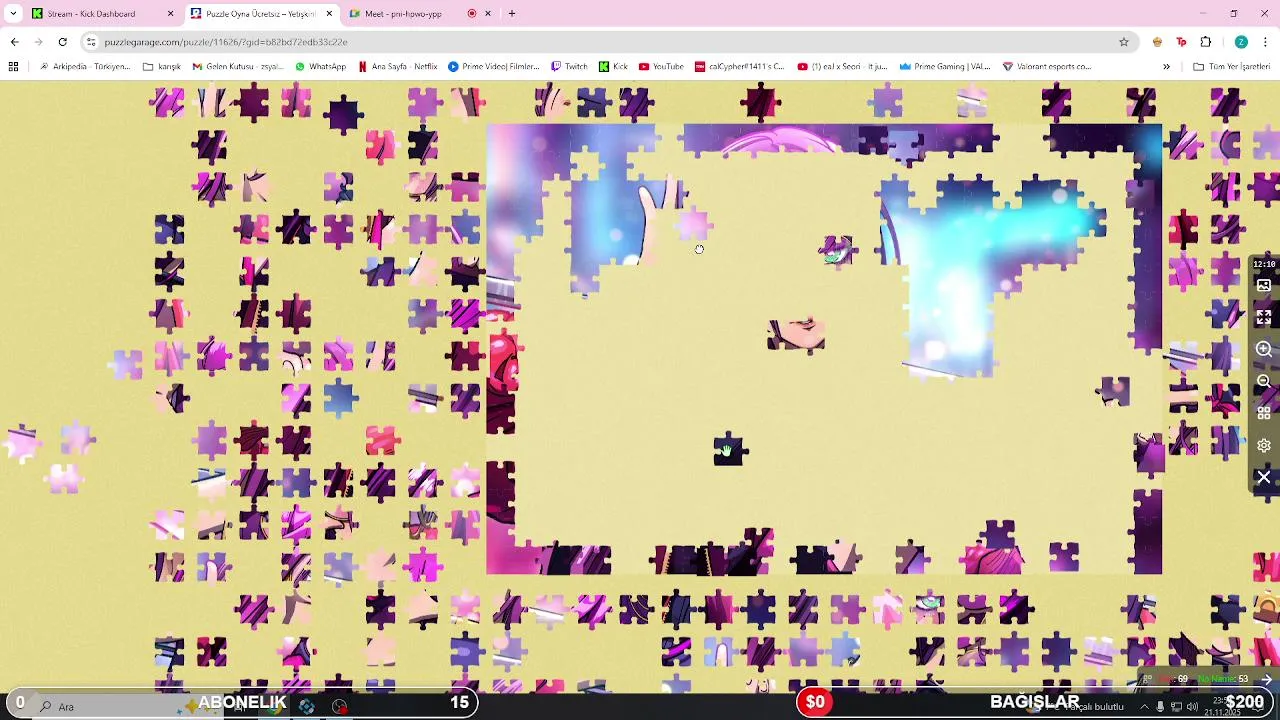Open the Ana Sayfa - Netflix bookmark

coord(397,67)
